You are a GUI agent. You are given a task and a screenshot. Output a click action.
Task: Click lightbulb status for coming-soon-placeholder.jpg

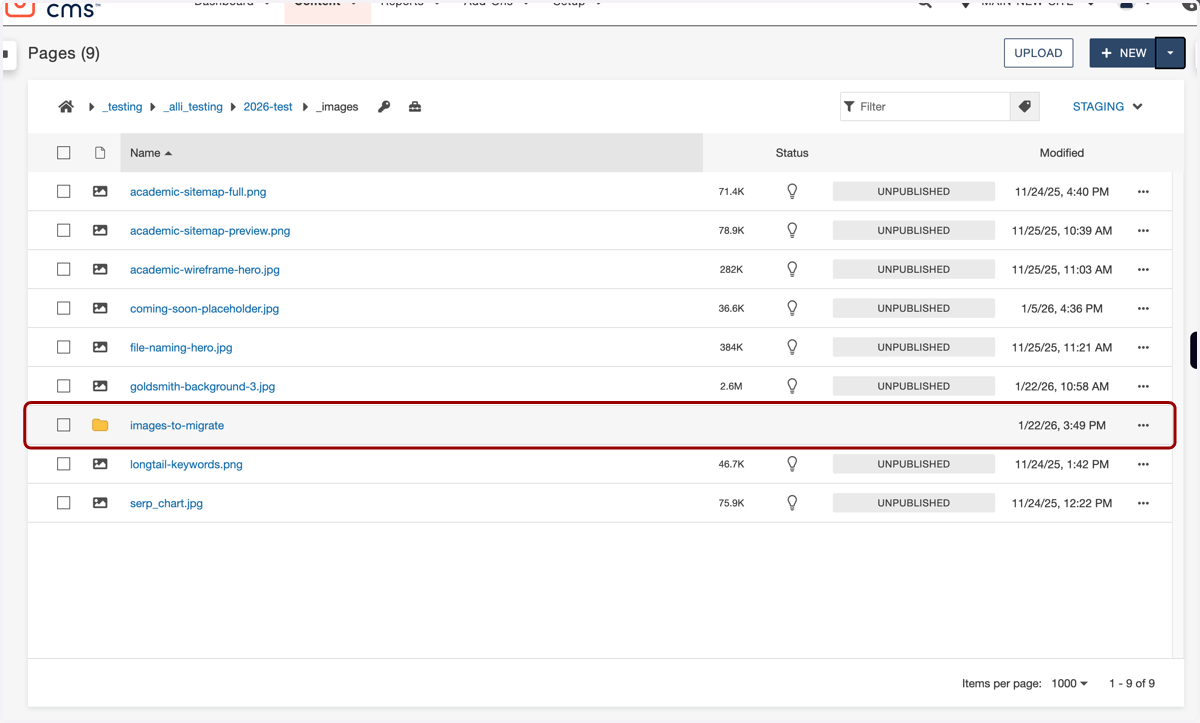pyautogui.click(x=792, y=308)
